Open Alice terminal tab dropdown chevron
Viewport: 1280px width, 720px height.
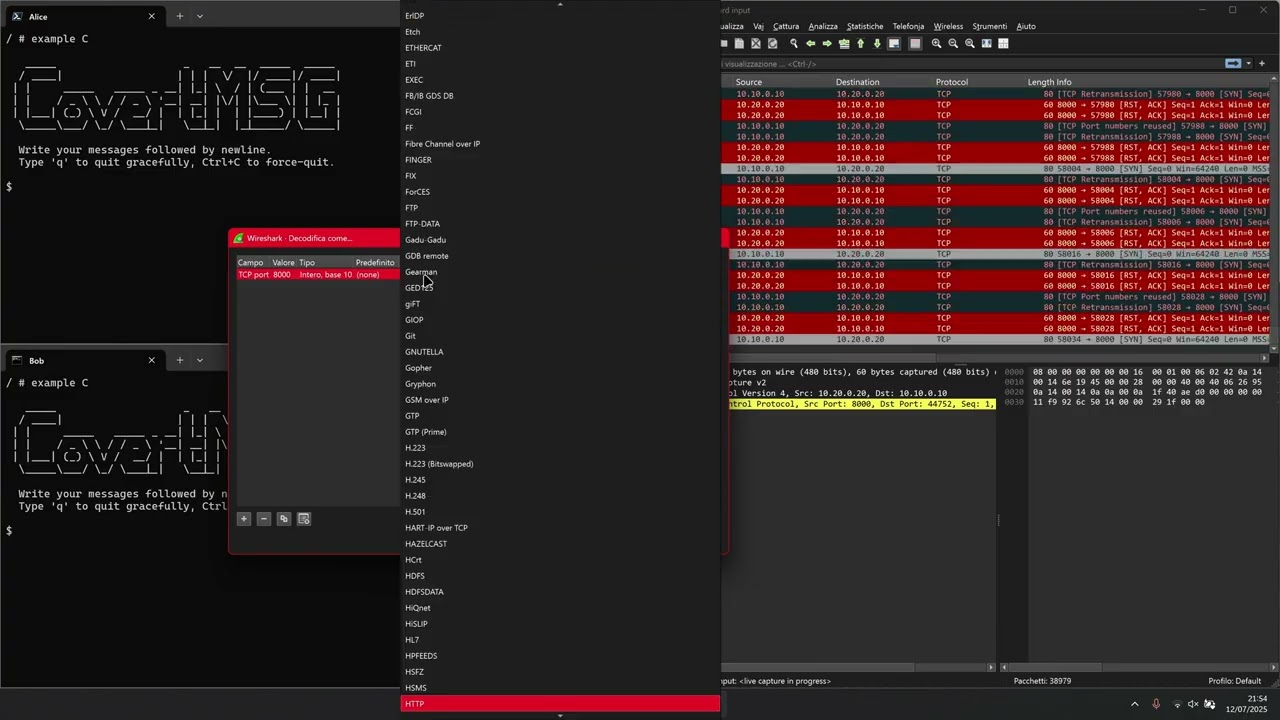(200, 16)
